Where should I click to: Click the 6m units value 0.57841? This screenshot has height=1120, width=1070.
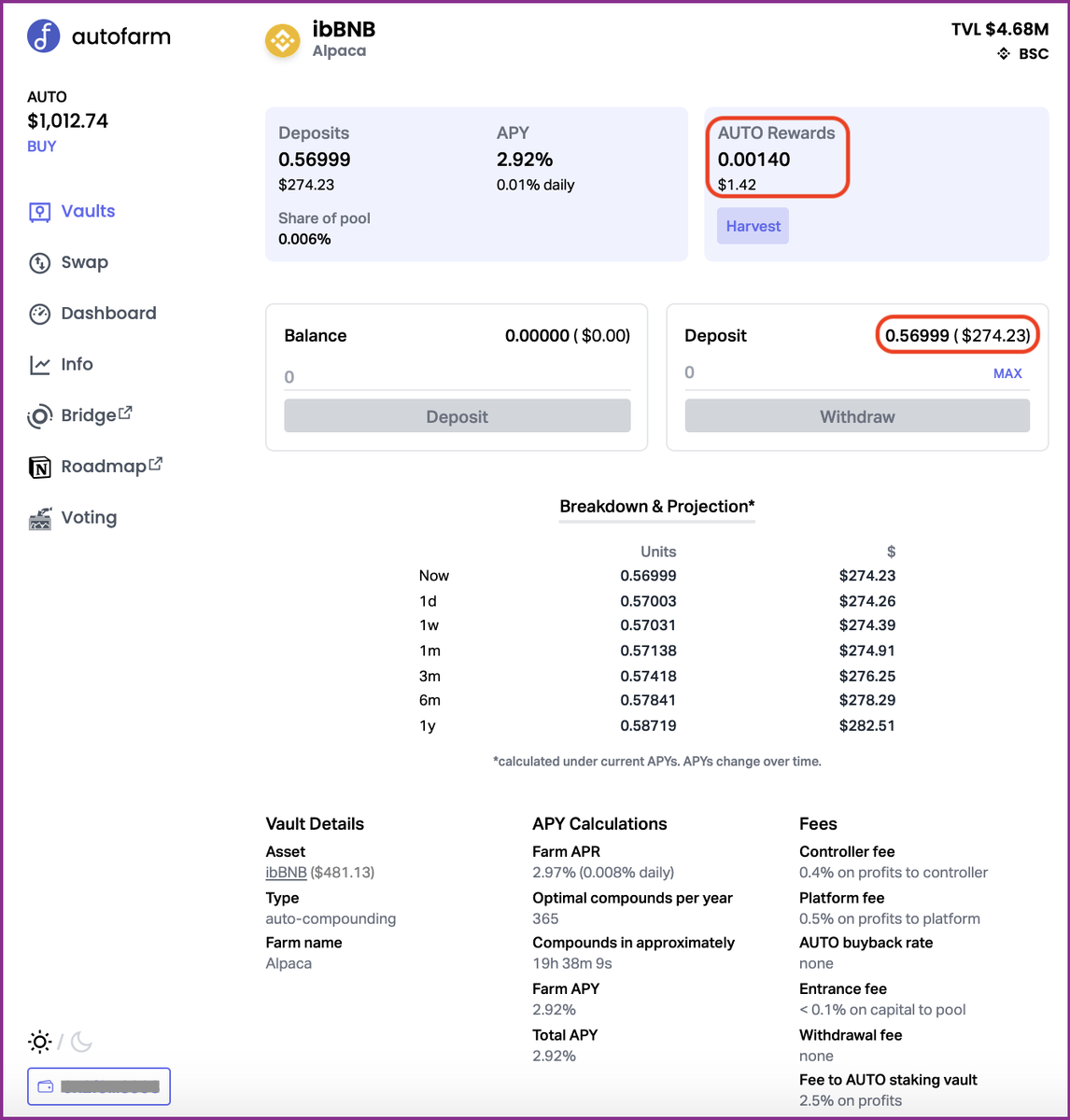[648, 700]
